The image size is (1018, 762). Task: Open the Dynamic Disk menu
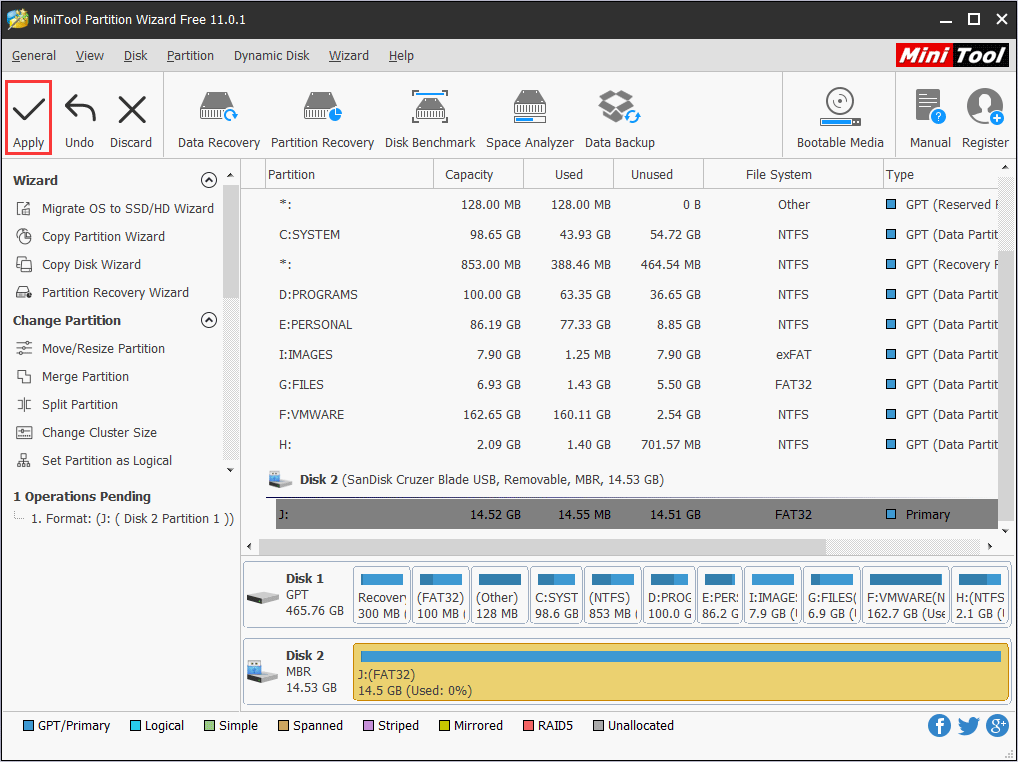pos(272,56)
